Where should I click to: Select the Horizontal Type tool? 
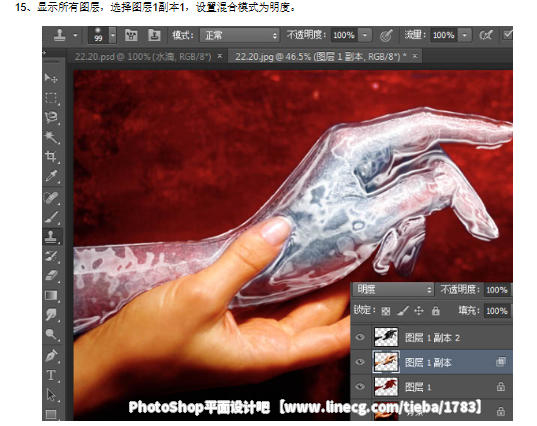click(51, 375)
